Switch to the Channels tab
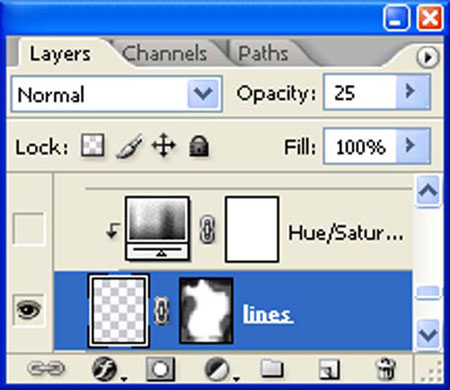 pos(165,53)
